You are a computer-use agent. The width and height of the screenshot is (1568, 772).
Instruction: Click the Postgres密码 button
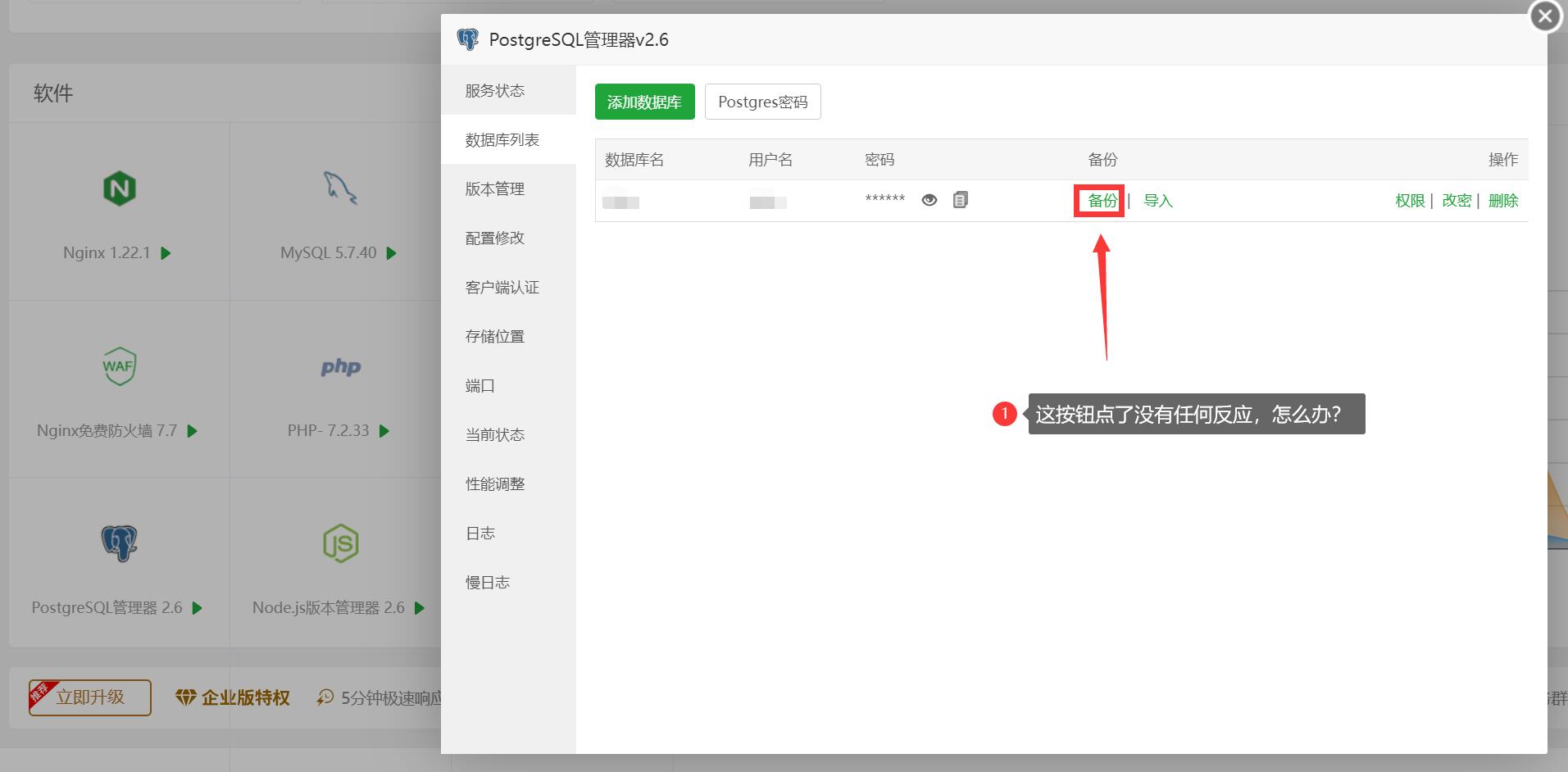tap(763, 102)
